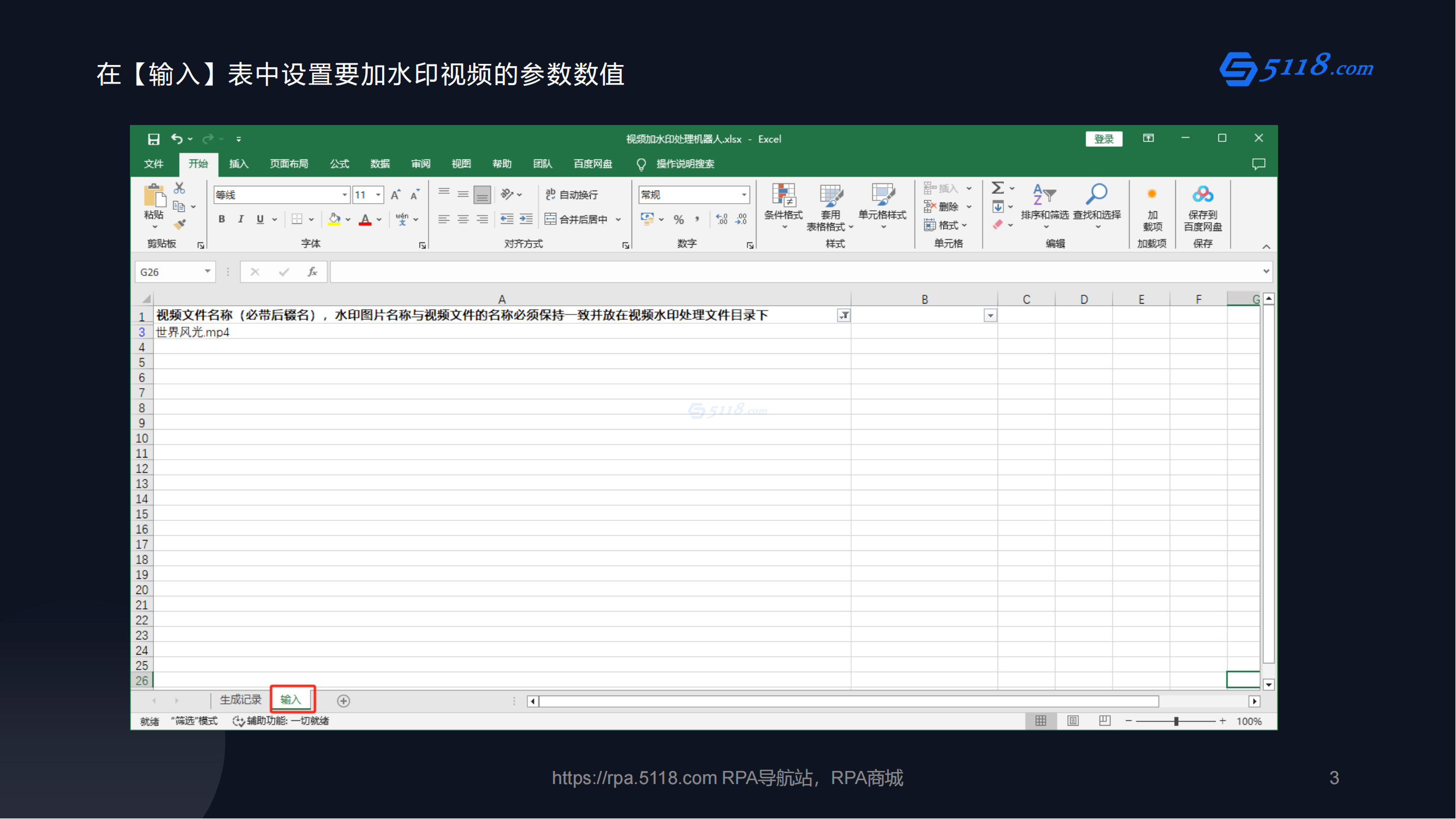Open the filter dropdown in column B header cell
Screen dimensions: 1456x819
990,316
